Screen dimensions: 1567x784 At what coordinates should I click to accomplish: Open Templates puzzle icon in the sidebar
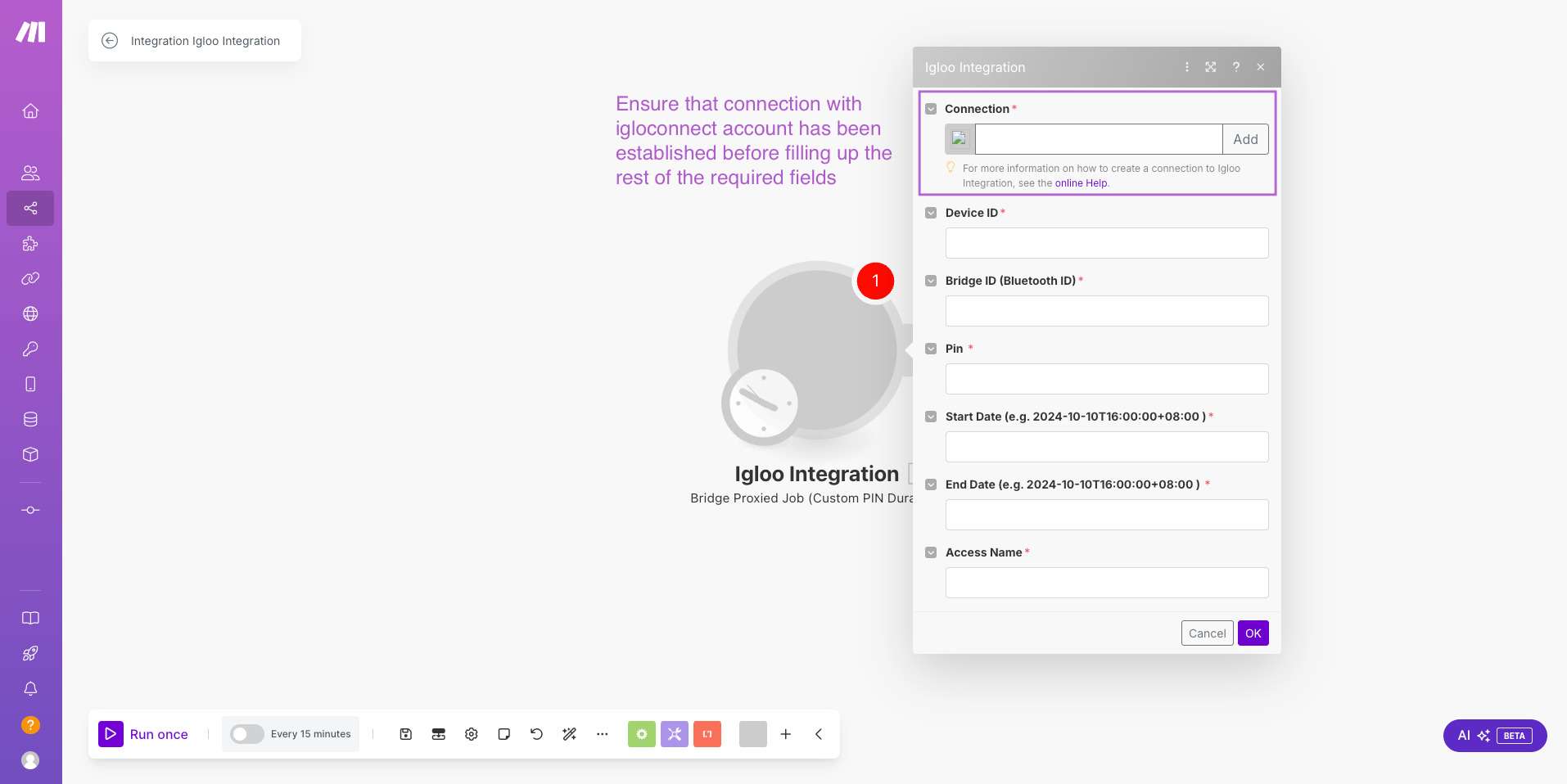pyautogui.click(x=30, y=243)
